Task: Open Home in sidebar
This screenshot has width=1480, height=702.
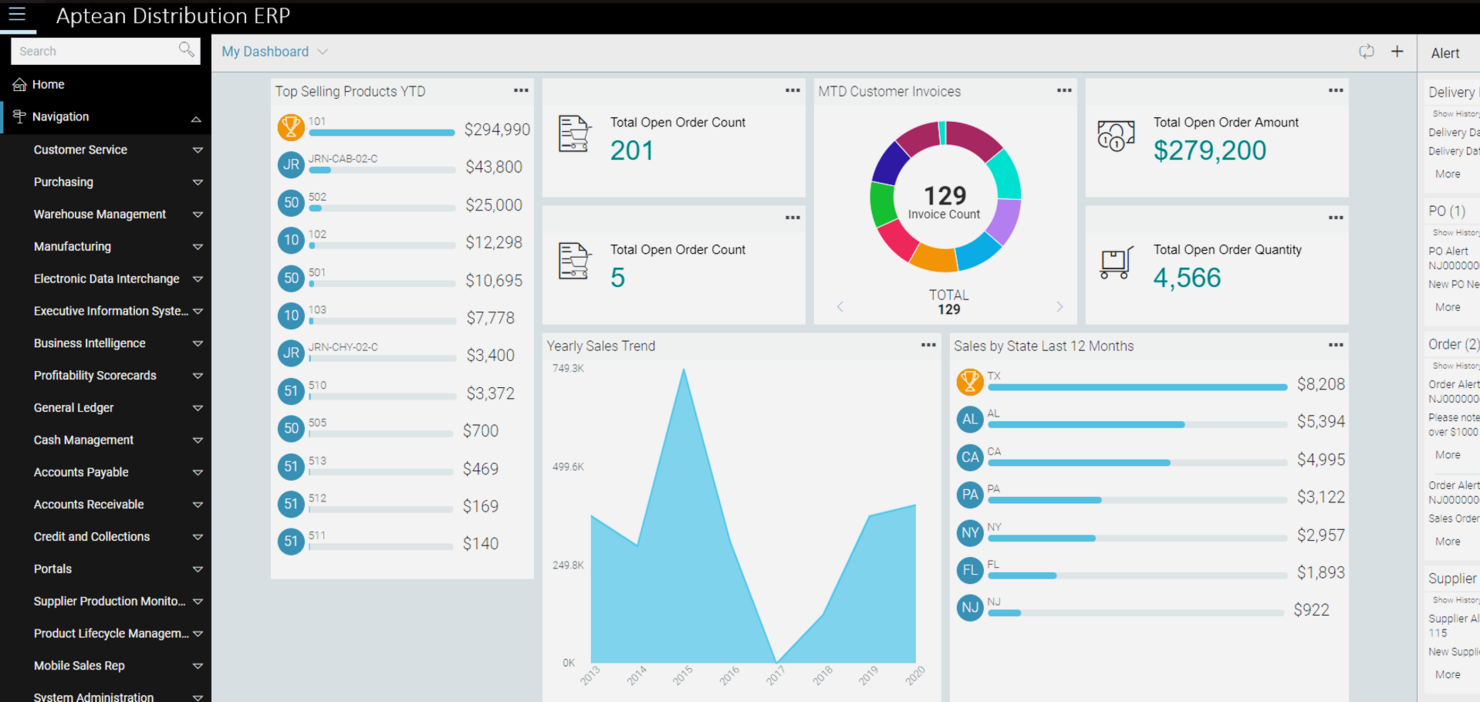Action: [x=48, y=85]
